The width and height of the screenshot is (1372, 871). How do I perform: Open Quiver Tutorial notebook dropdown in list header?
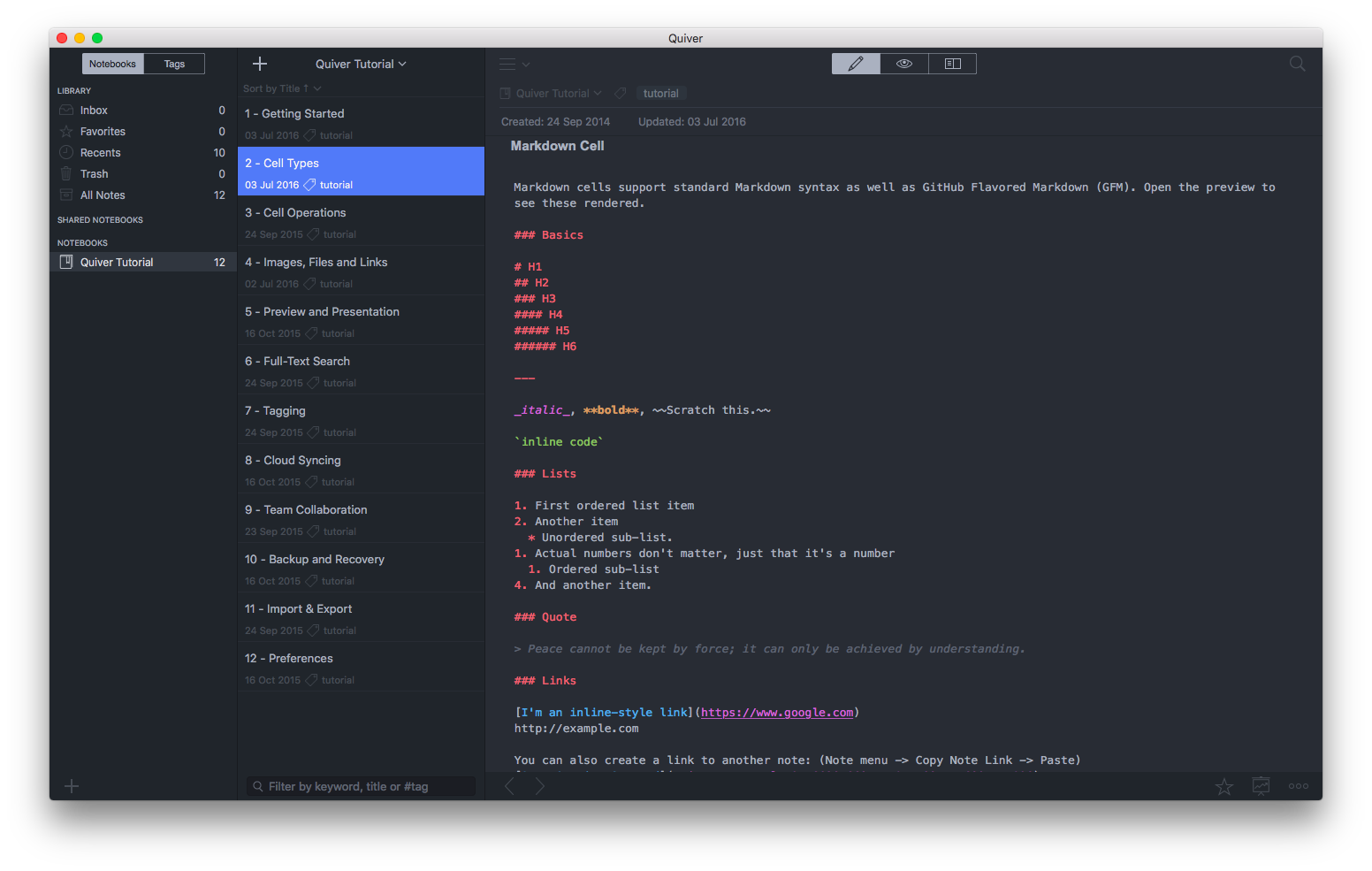click(x=361, y=64)
